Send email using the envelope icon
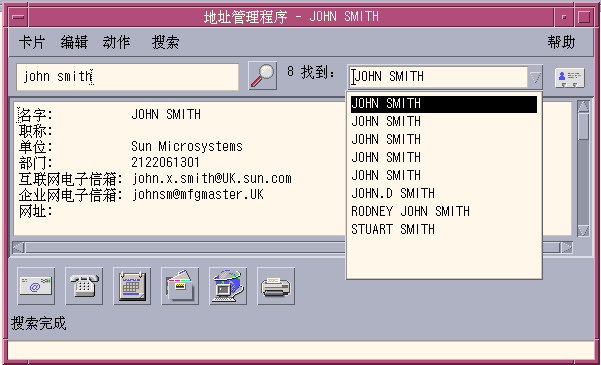 [36, 286]
